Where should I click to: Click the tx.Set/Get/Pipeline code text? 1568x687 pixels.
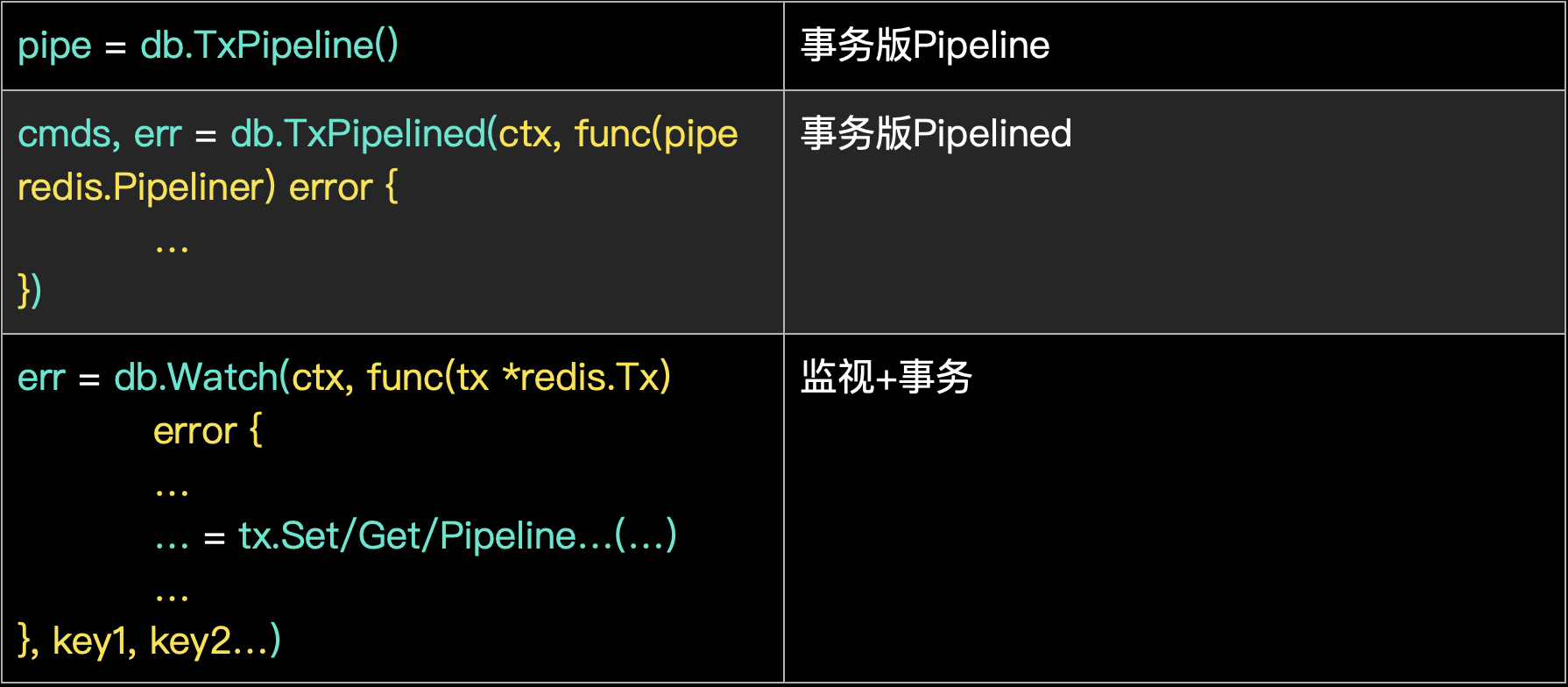pos(406,536)
